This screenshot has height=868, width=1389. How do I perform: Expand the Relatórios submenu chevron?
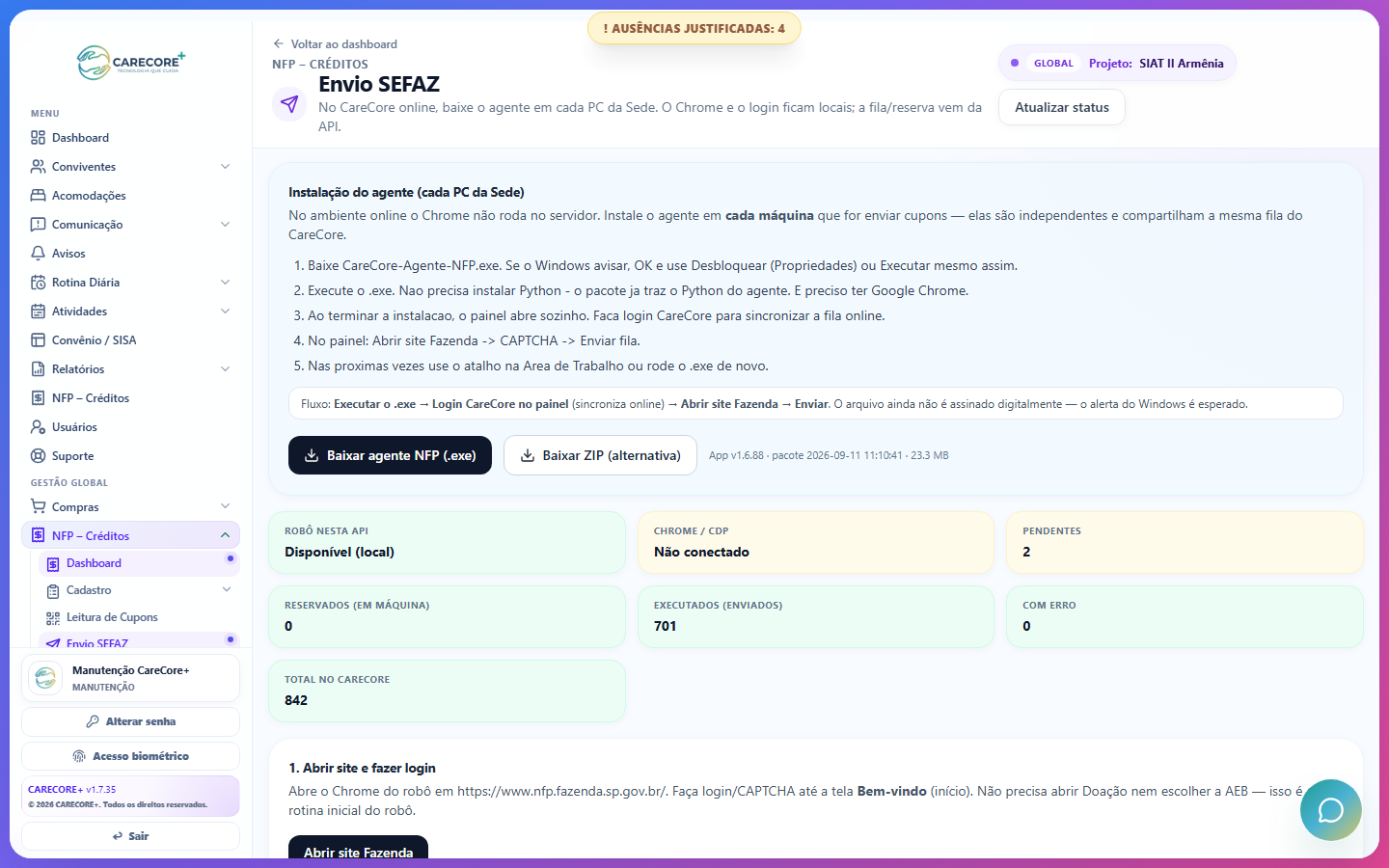click(225, 368)
